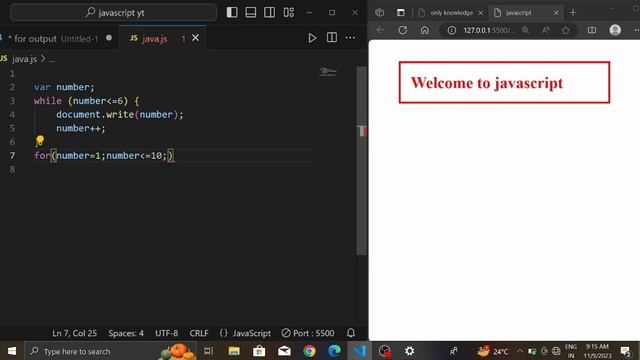Screen dimensions: 640x360
Task: Toggle the bottom panel layout icon
Action: [251, 12]
